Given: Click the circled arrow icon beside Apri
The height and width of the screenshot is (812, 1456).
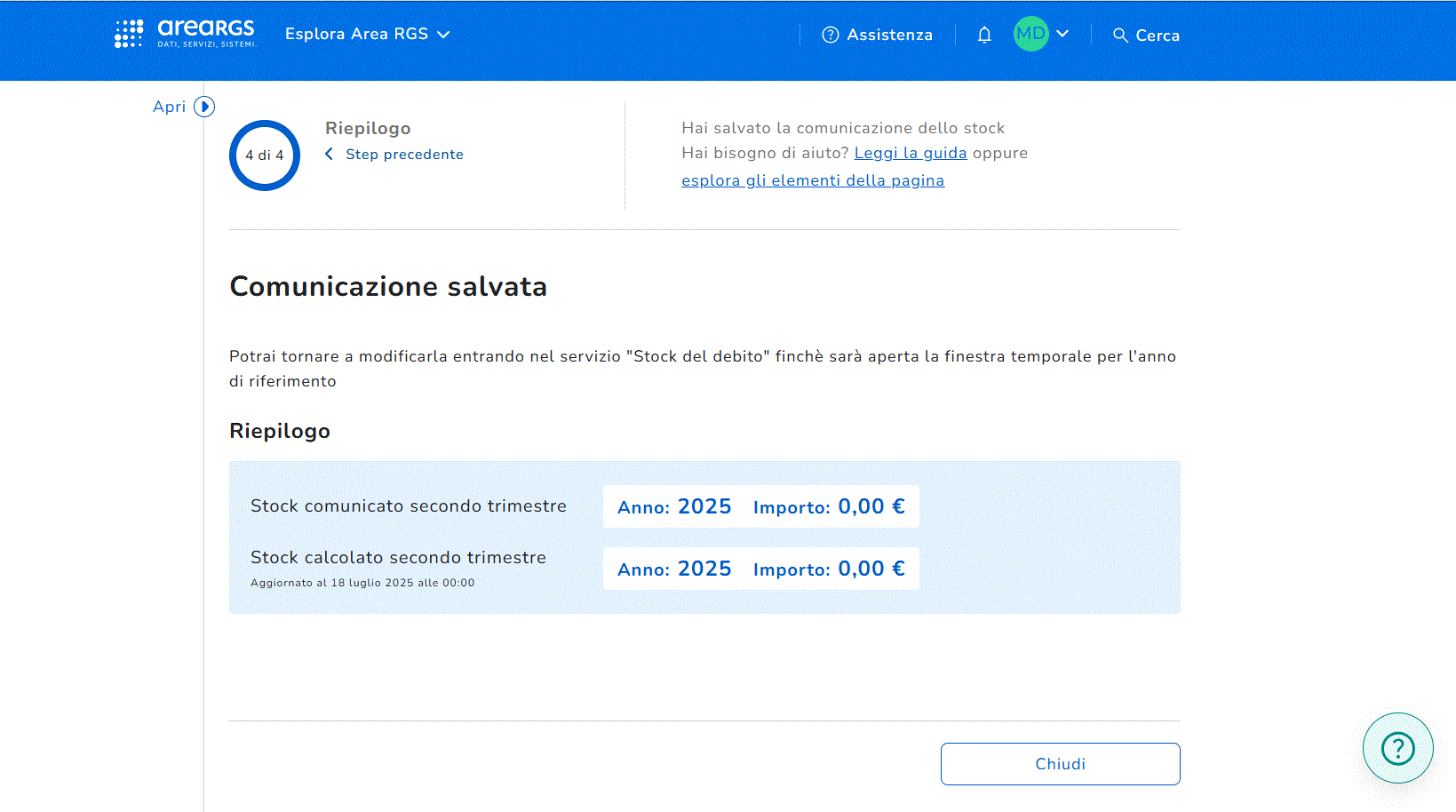Looking at the screenshot, I should point(204,107).
